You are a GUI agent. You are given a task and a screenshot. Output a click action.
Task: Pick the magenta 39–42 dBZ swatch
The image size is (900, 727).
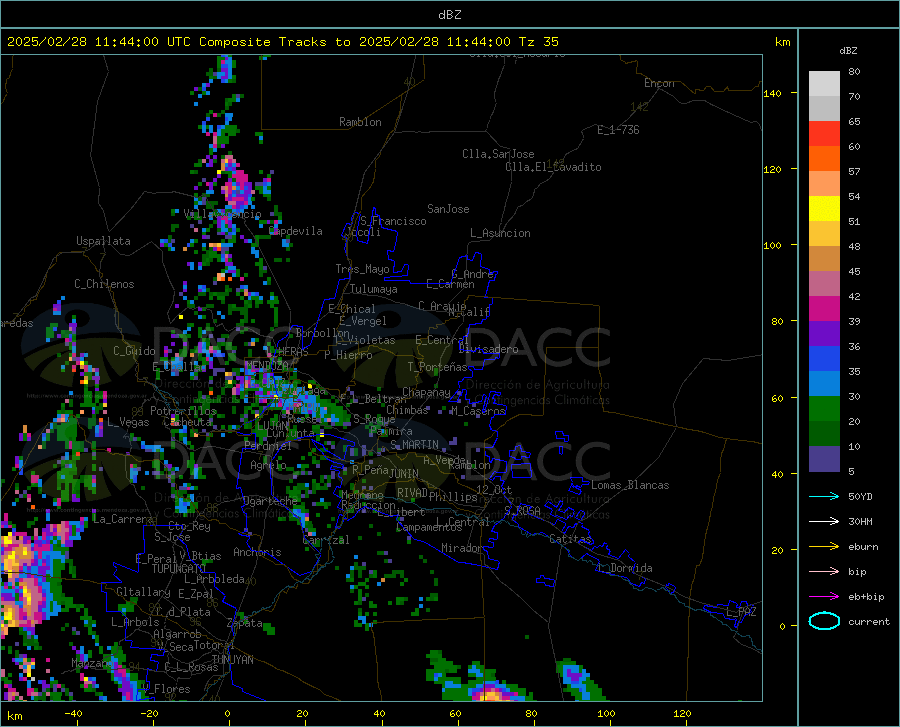pos(824,309)
